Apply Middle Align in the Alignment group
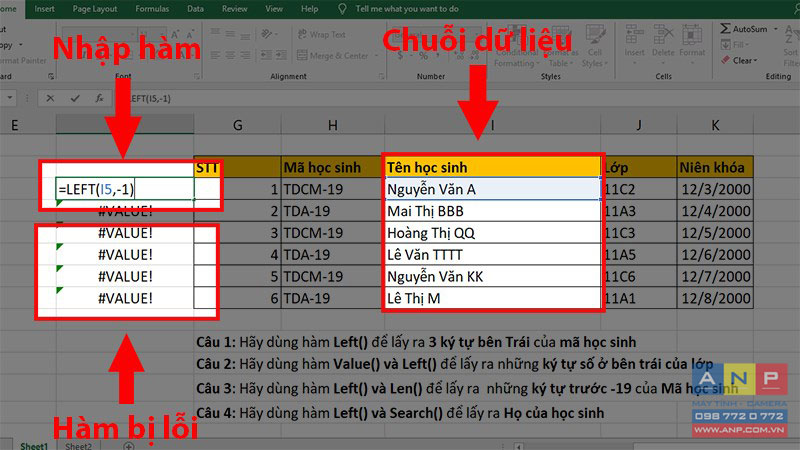This screenshot has width=800, height=450. tap(231, 34)
